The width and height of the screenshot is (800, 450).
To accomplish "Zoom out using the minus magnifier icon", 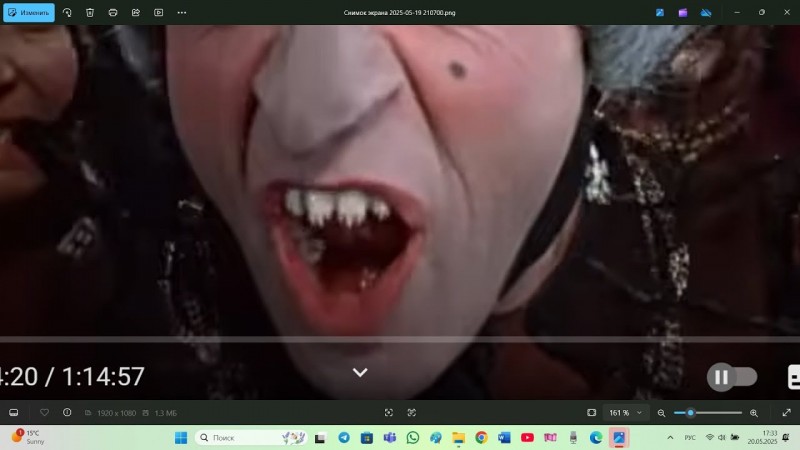I will tap(661, 412).
